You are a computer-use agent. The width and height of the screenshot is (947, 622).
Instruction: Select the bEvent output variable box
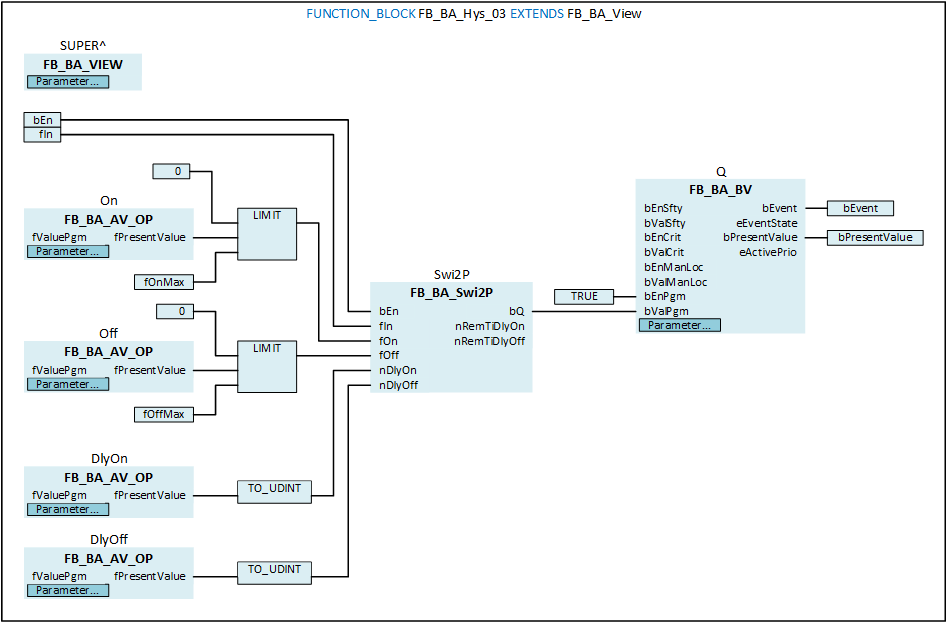click(x=860, y=208)
